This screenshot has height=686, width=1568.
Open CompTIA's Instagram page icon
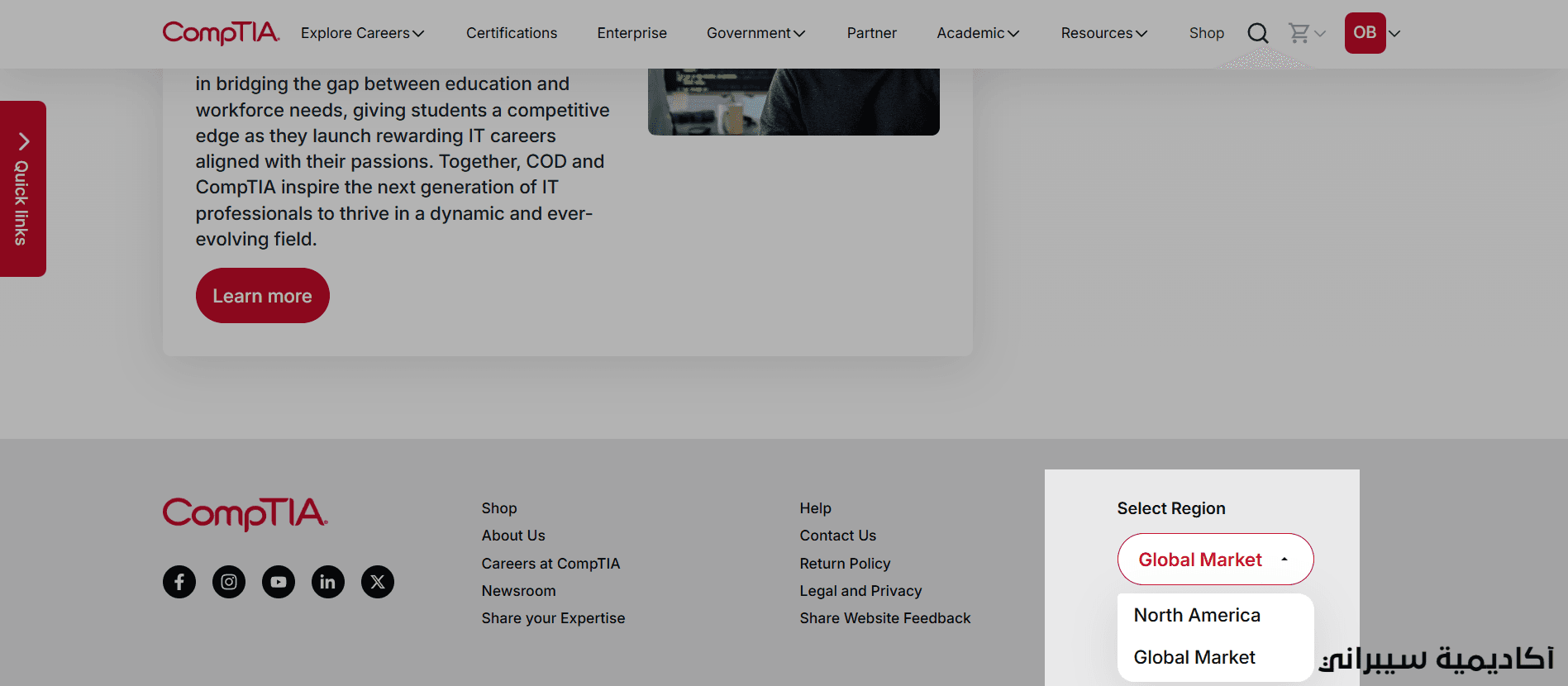click(x=229, y=582)
